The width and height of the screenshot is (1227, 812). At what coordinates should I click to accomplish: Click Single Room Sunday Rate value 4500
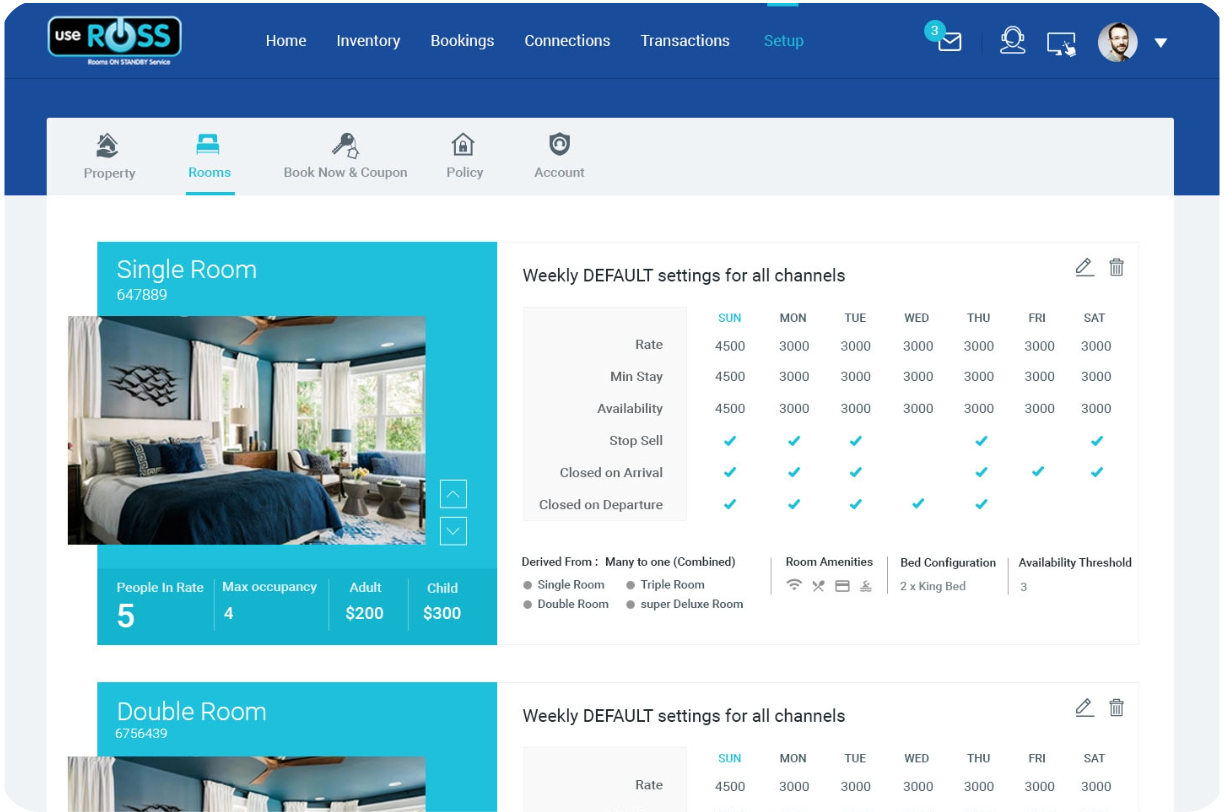(730, 346)
